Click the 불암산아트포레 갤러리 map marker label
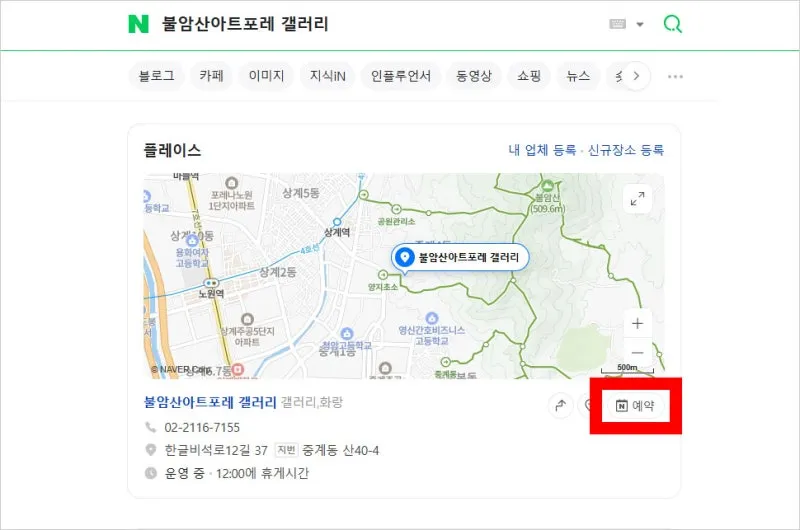The image size is (800, 530). 460,257
